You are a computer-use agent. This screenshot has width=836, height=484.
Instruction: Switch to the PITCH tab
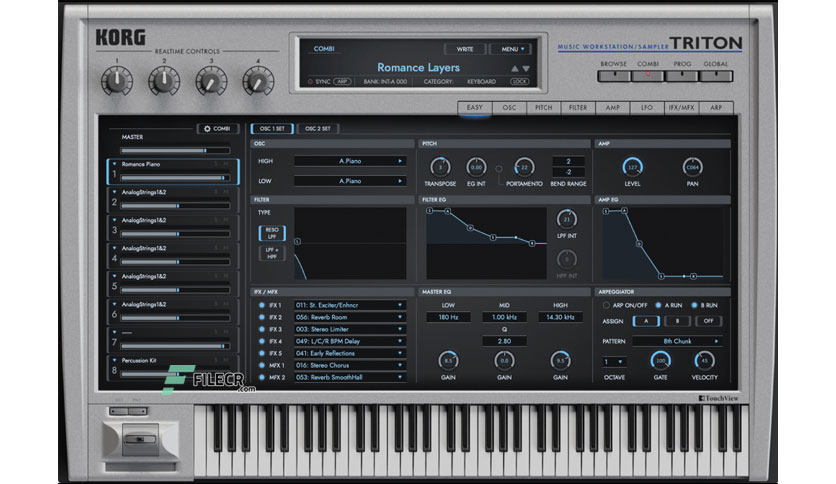coord(543,108)
